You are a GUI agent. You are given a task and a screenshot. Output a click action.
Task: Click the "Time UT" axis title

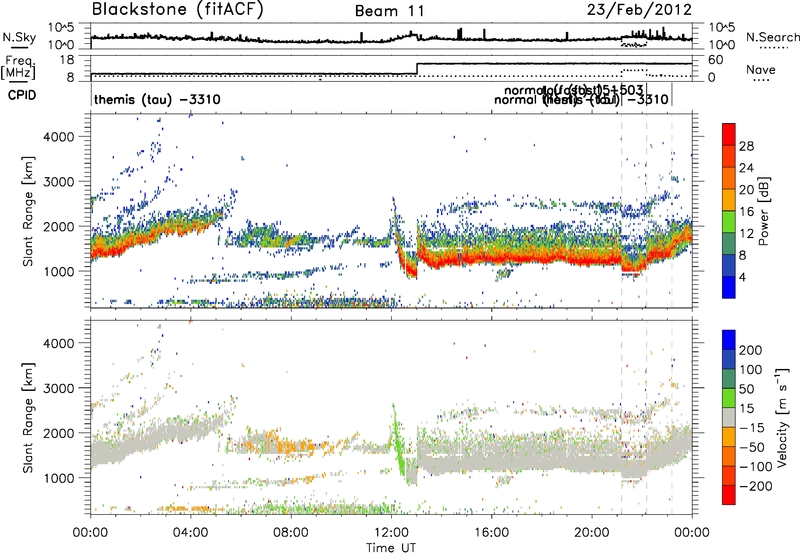(391, 547)
